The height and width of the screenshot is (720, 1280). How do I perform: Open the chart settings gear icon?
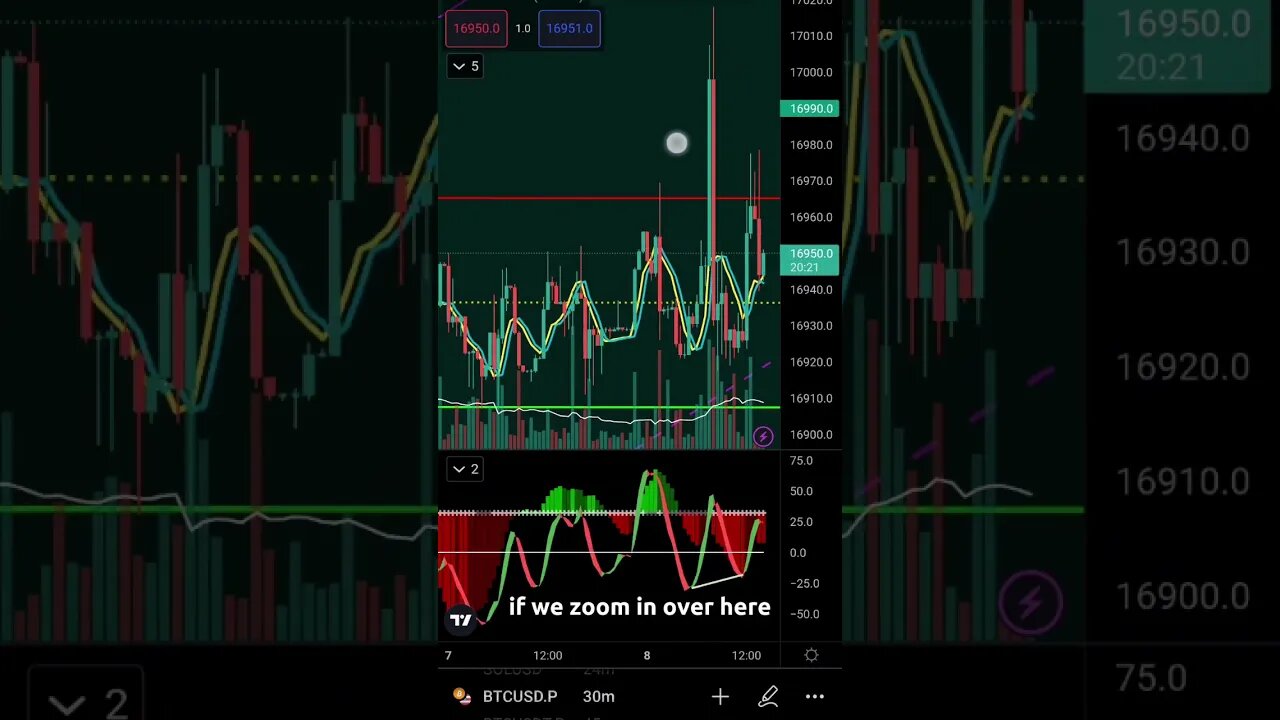click(x=811, y=655)
